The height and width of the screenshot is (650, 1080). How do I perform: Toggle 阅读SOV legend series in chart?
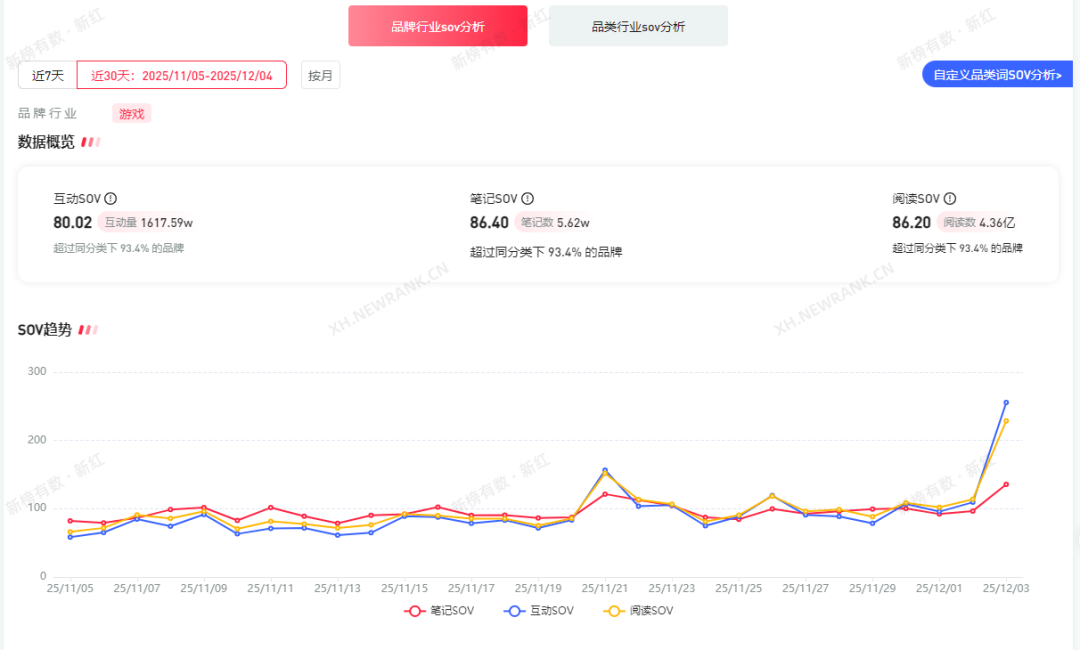click(x=640, y=610)
